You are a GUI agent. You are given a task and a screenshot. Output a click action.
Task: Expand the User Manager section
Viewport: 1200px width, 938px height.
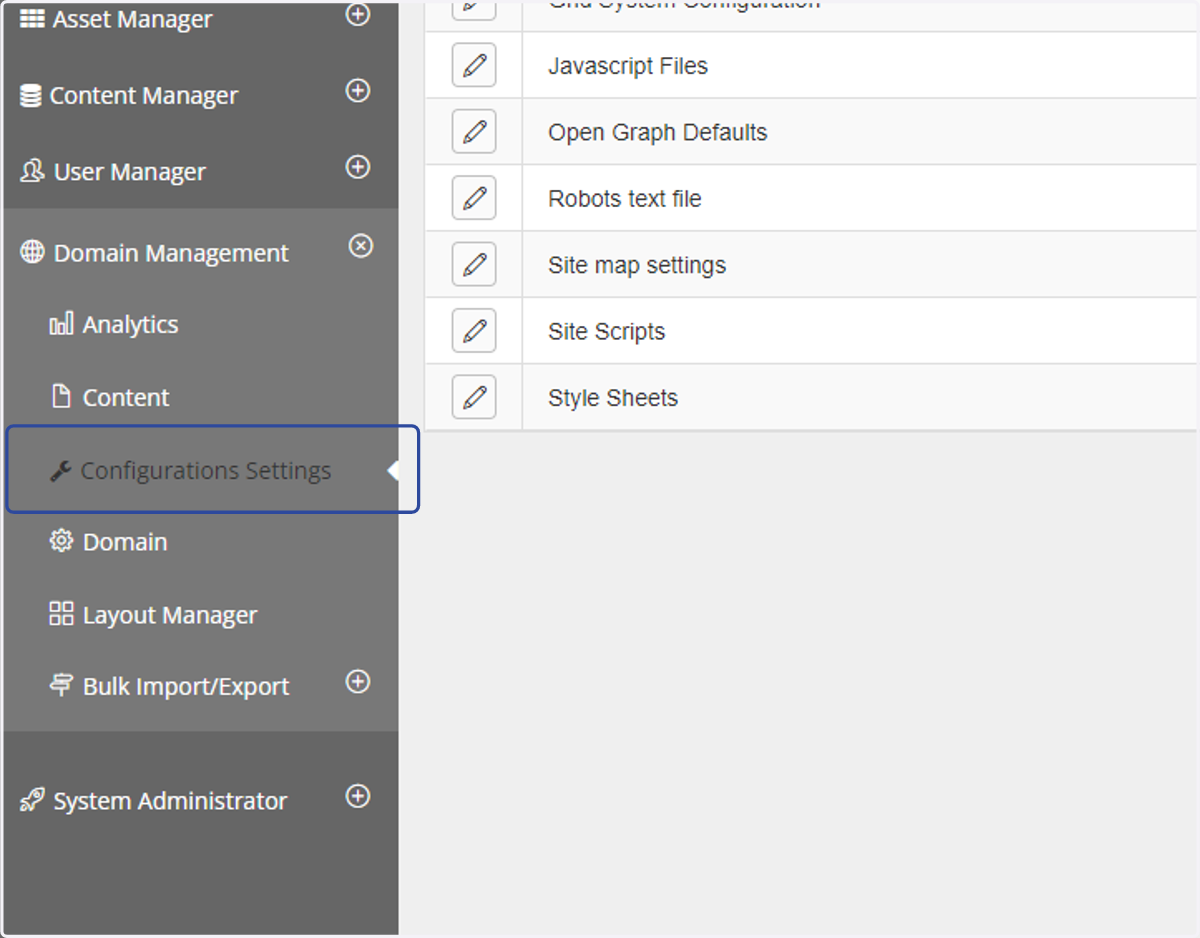[358, 167]
